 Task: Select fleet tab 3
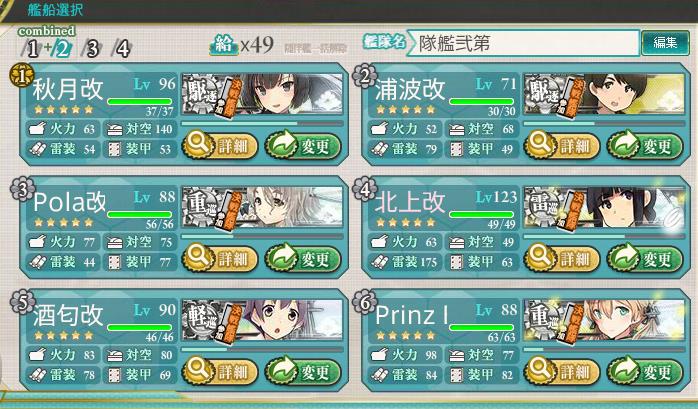click(92, 49)
